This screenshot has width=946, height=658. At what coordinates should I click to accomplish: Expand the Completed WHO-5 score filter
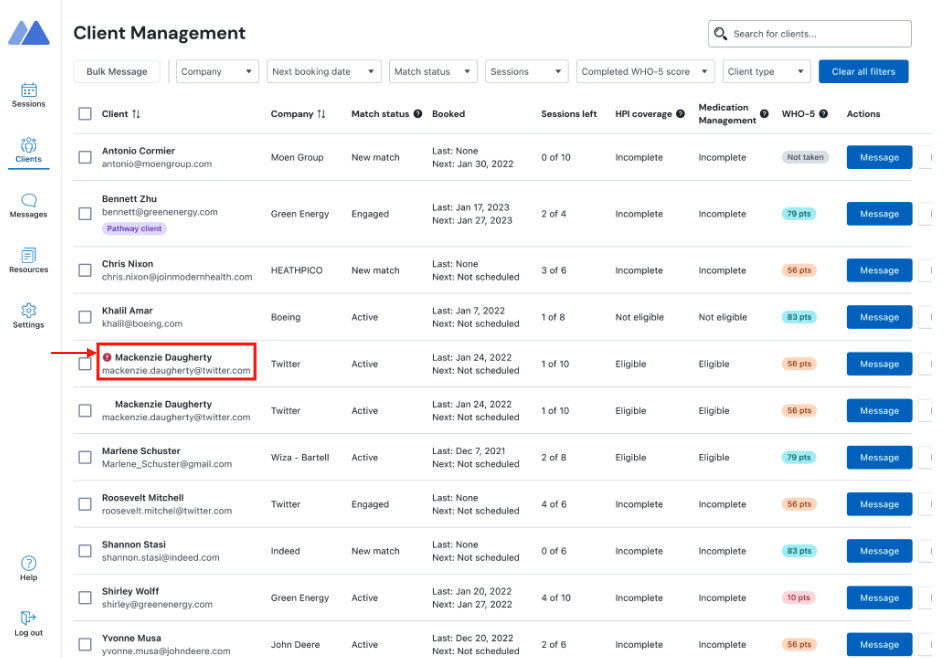click(x=646, y=72)
